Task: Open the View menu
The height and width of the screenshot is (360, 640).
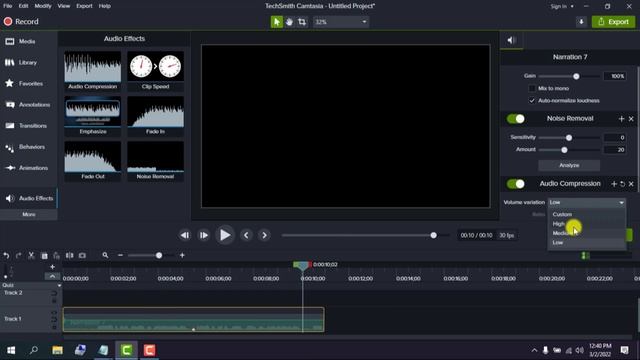Action: [64, 6]
